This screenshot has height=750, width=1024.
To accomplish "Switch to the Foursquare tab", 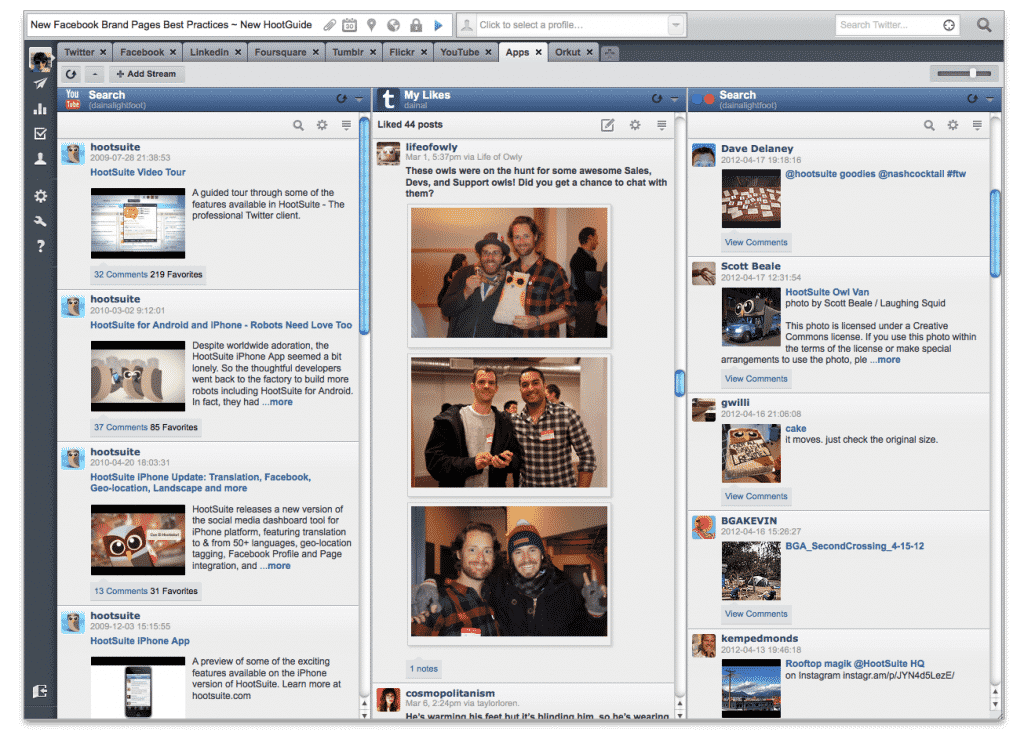I will [280, 52].
